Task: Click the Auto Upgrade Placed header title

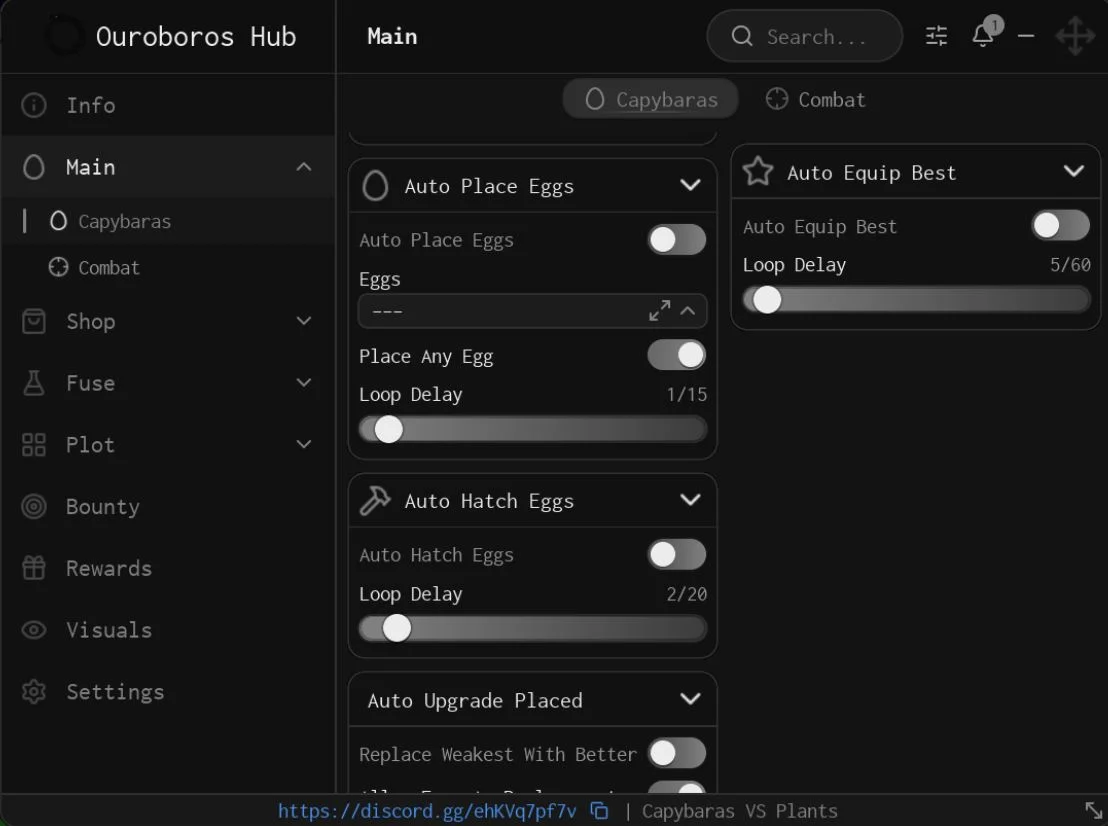Action: click(475, 700)
